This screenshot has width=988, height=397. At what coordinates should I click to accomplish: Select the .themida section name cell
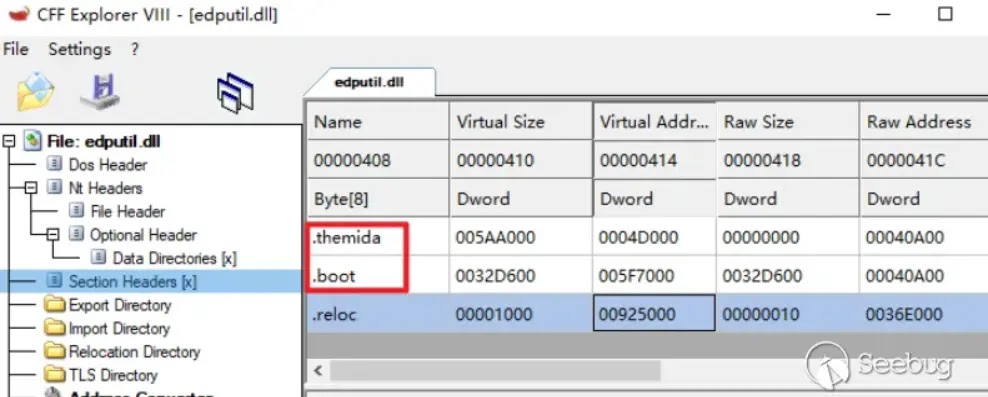pyautogui.click(x=378, y=237)
